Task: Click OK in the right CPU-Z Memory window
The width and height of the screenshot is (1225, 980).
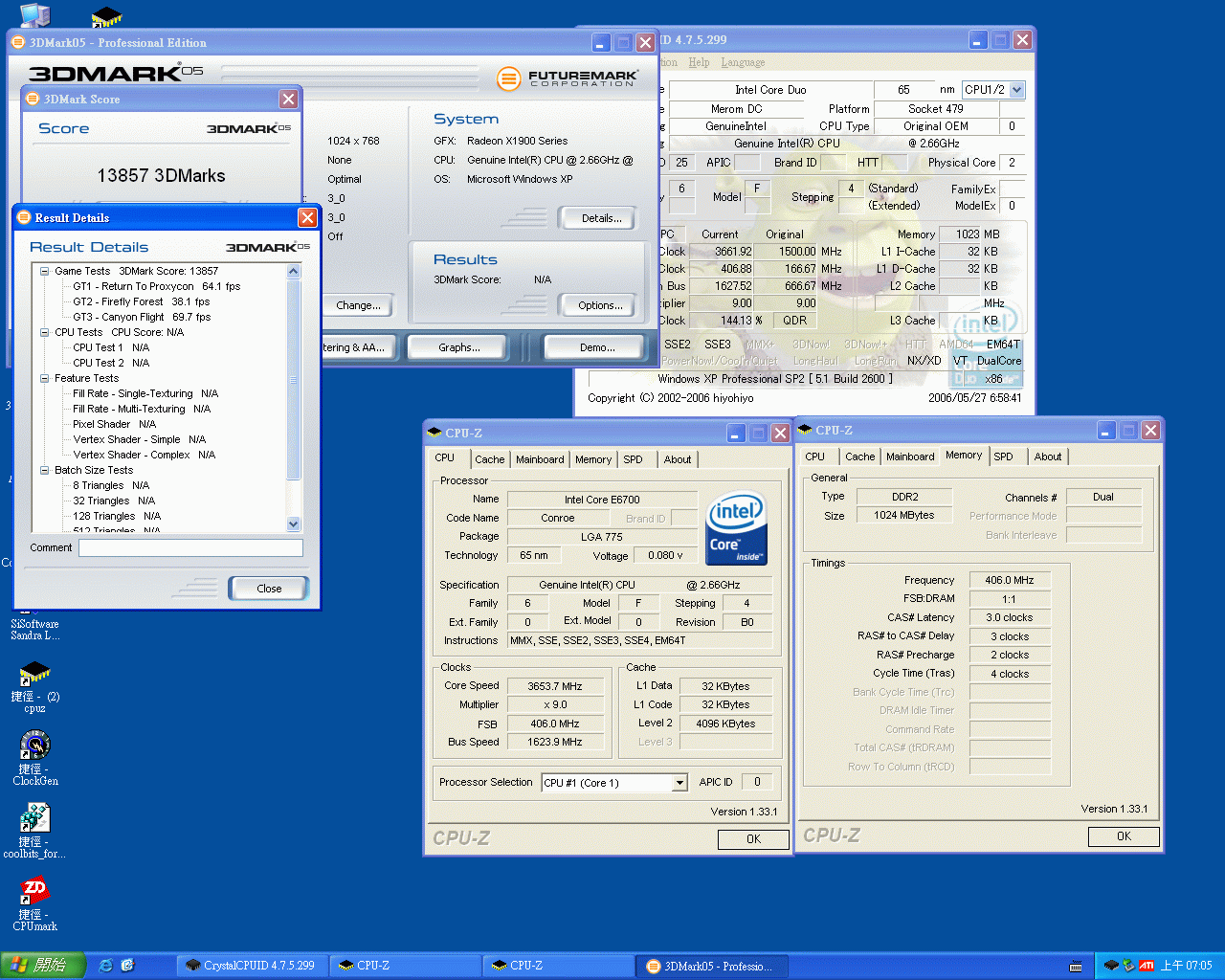Action: pyautogui.click(x=1124, y=836)
